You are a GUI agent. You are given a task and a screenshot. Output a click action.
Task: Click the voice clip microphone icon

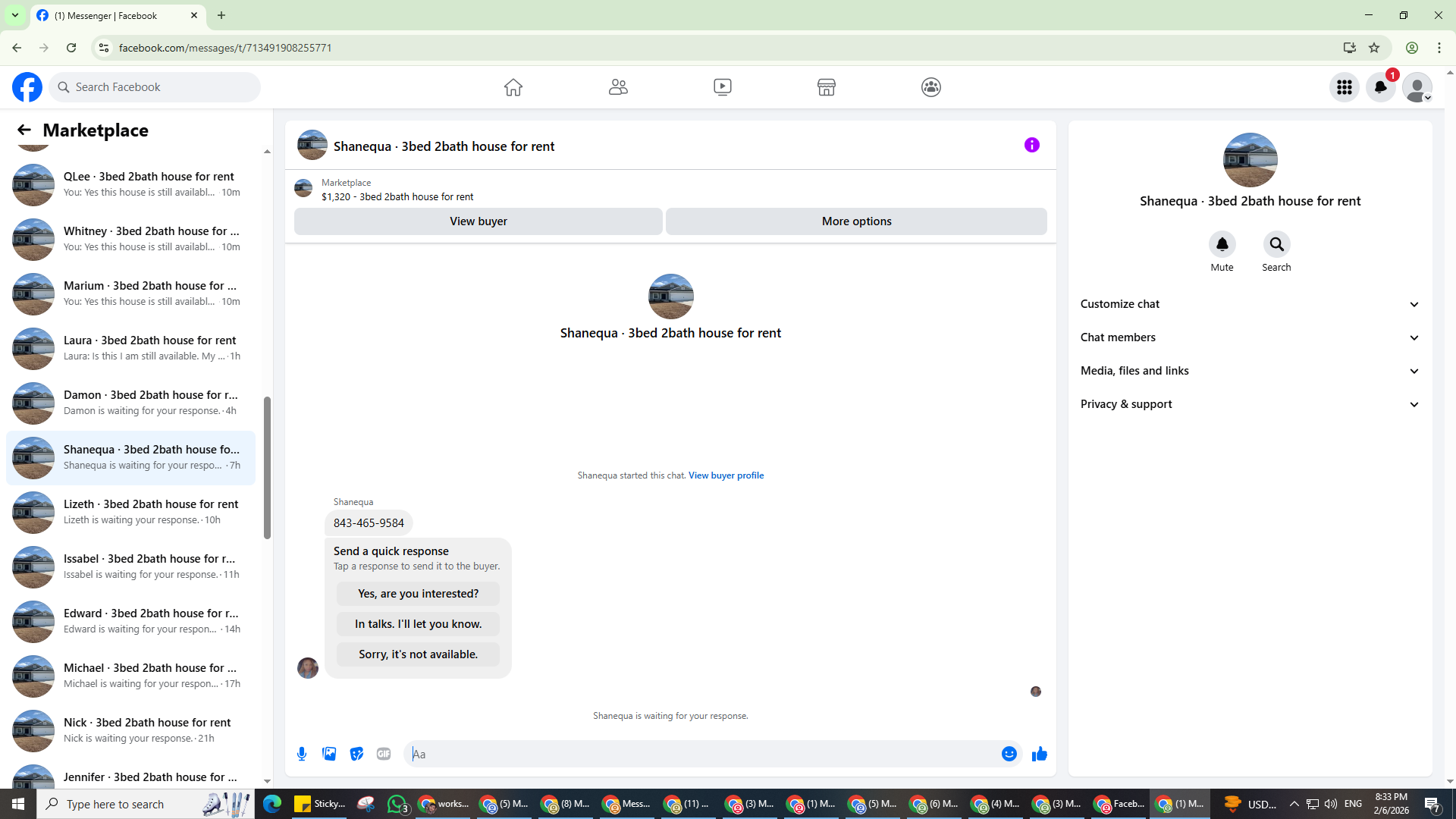[x=302, y=754]
